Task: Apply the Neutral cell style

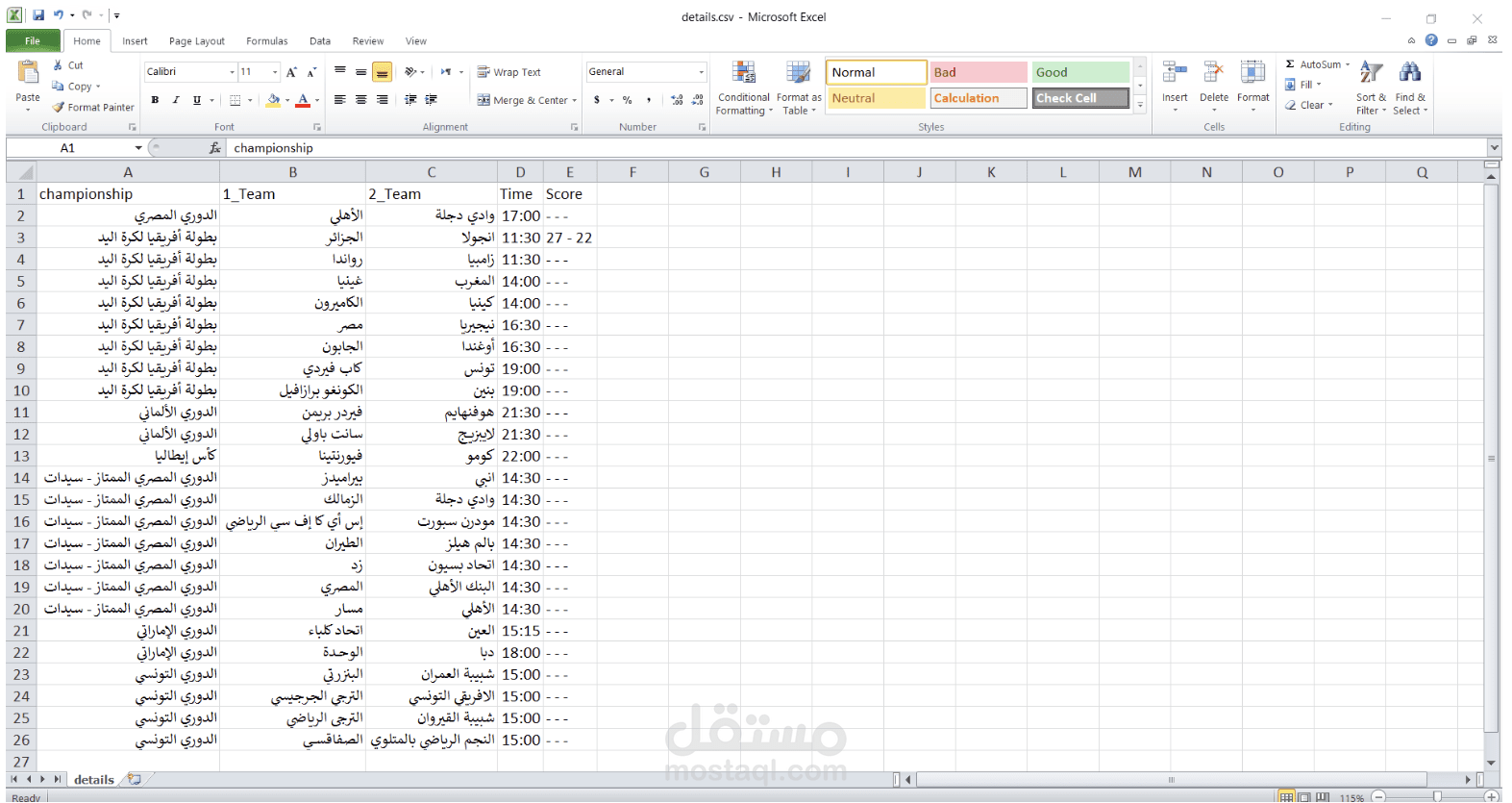Action: click(x=877, y=98)
